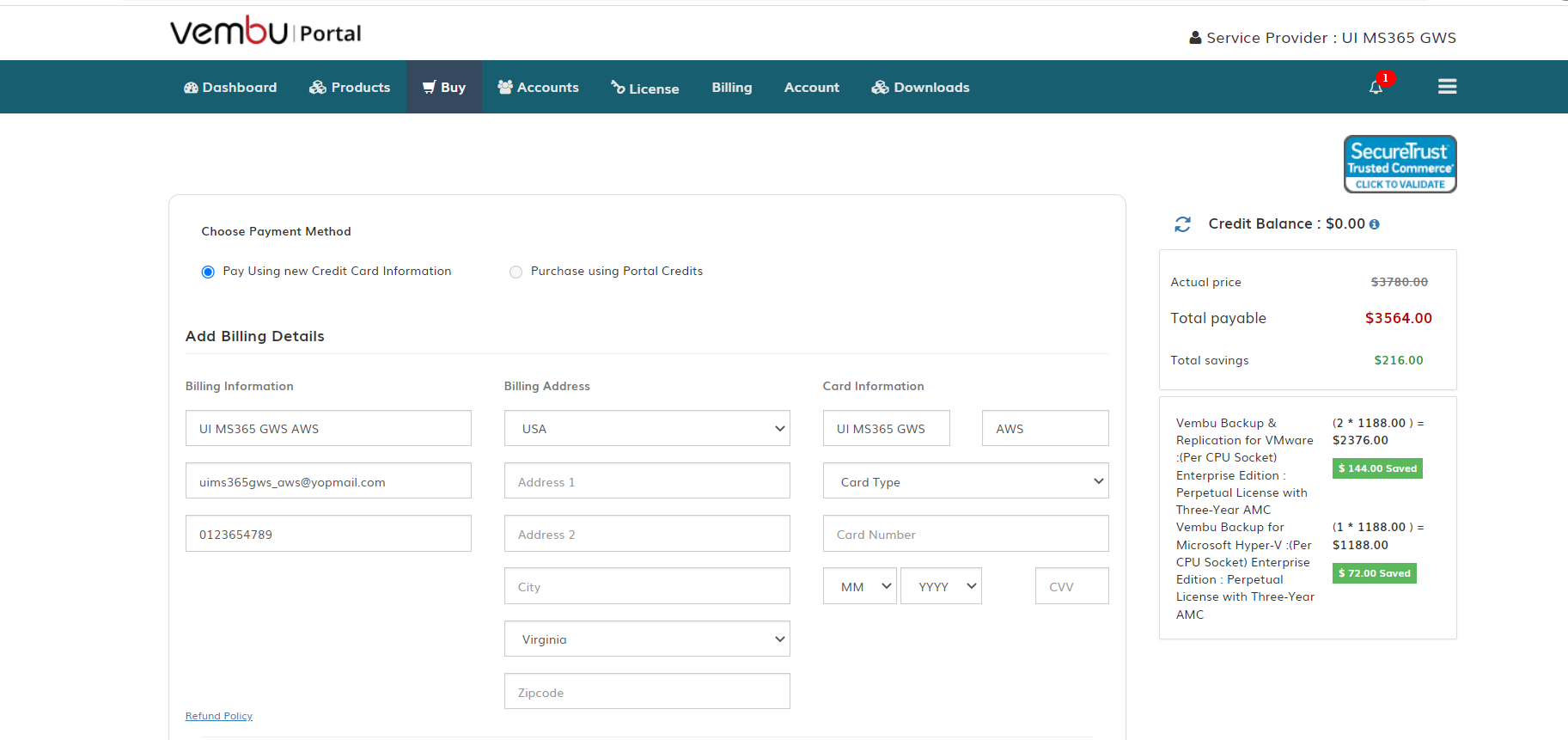Image resolution: width=1568 pixels, height=740 pixels.
Task: Click the $3564.00 total payable amount
Action: [x=1399, y=318]
